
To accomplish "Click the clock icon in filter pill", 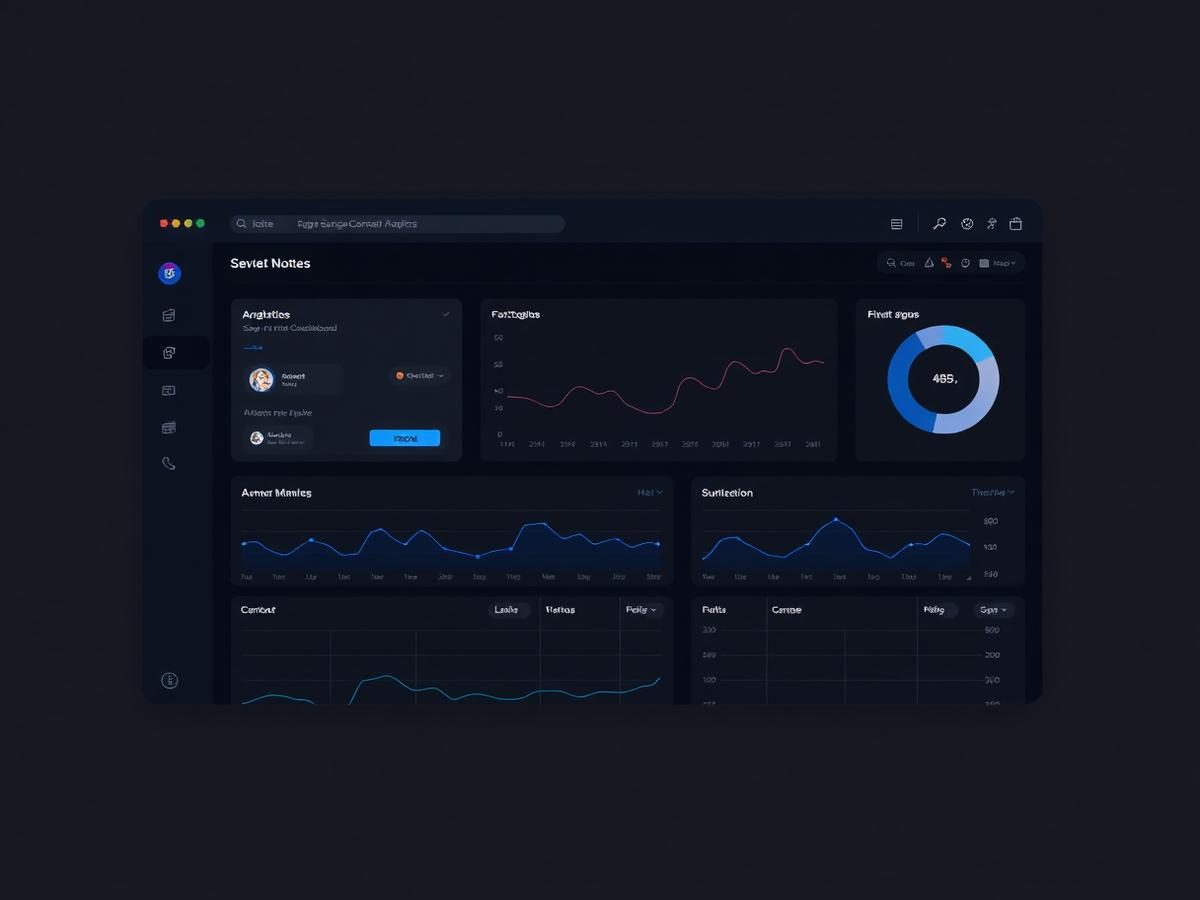I will pos(965,263).
